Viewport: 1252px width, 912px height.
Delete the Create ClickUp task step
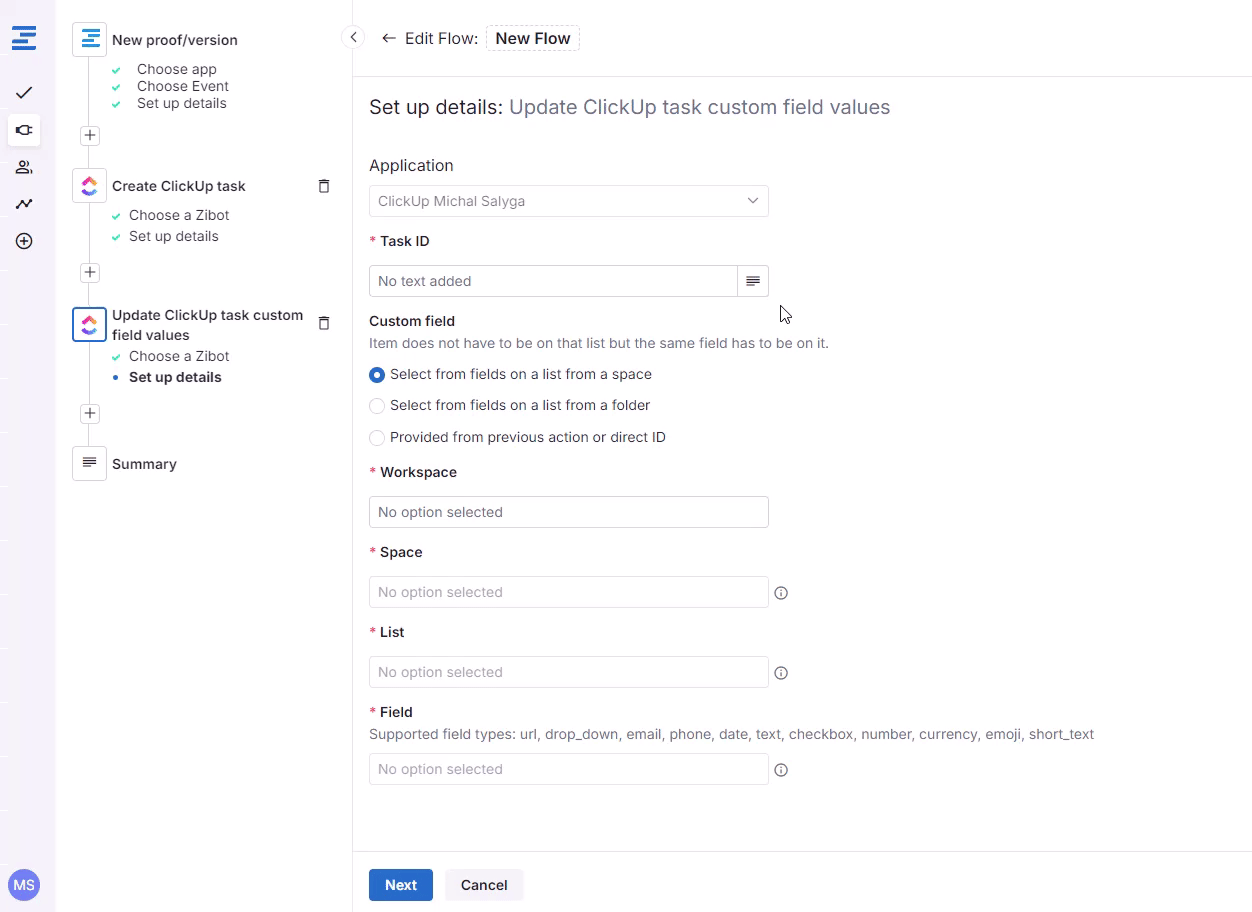(323, 186)
